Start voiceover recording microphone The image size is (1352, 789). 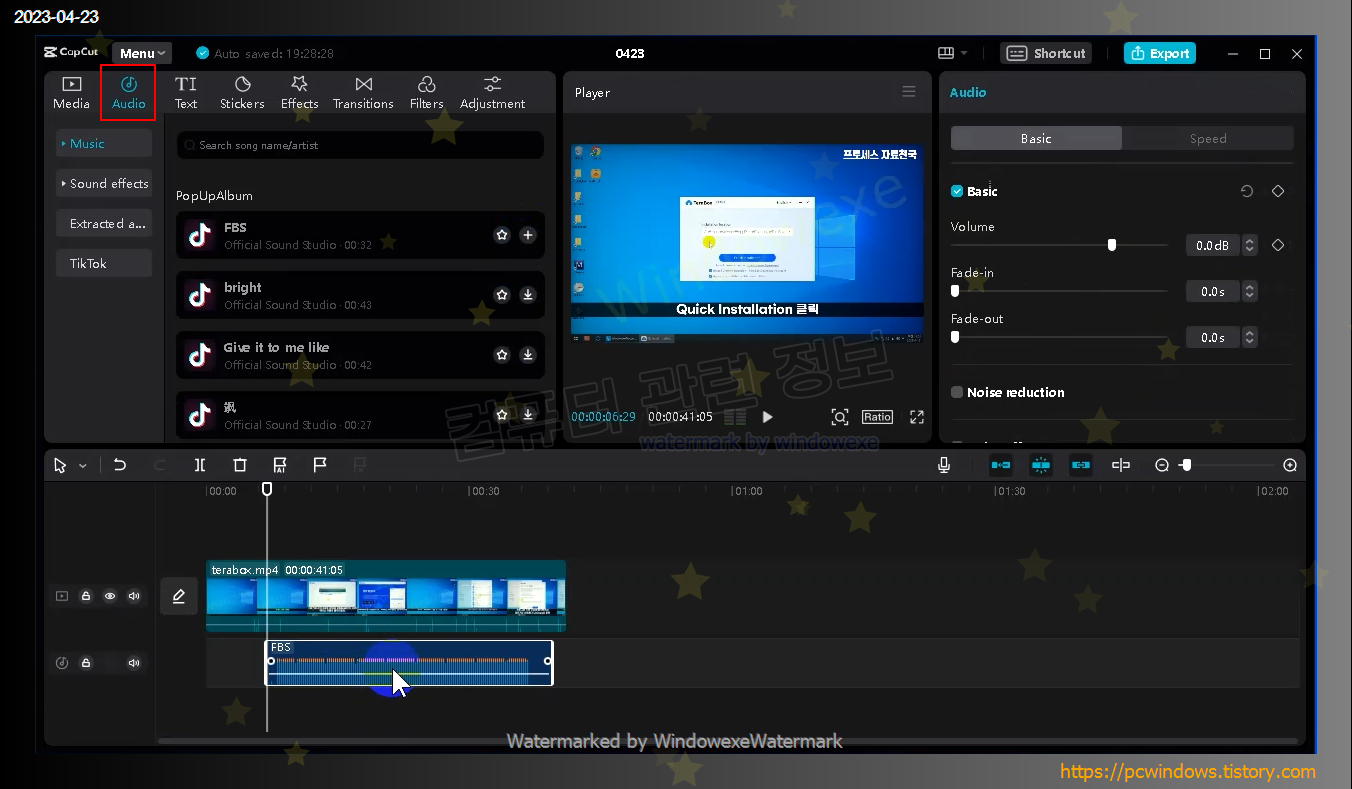(944, 465)
